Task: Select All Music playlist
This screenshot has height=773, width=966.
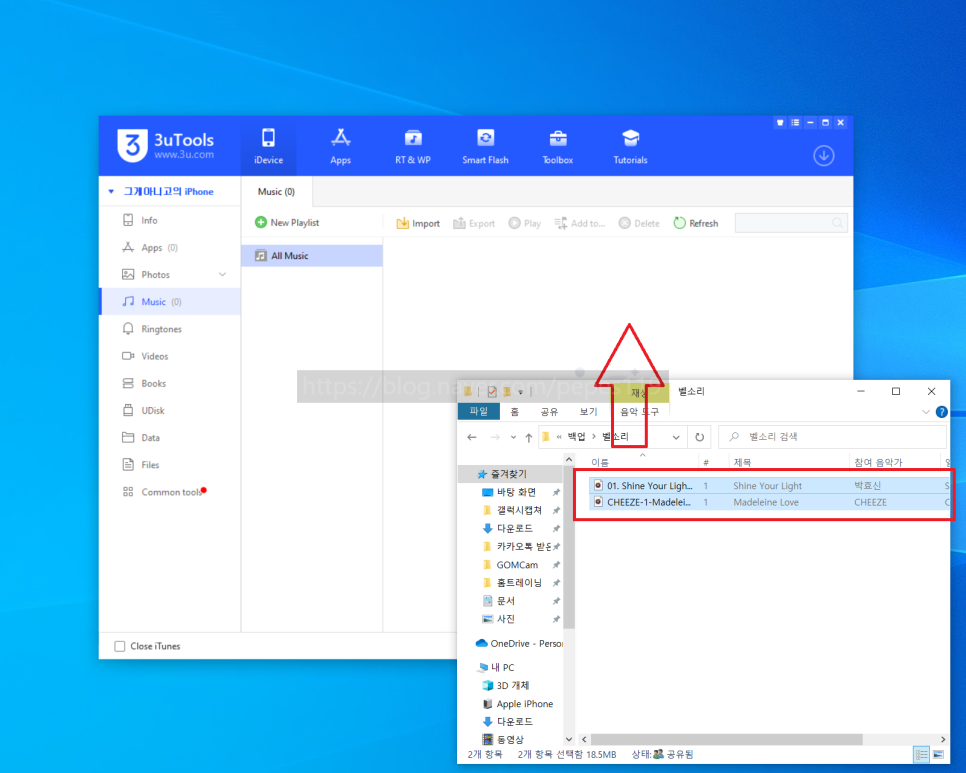Action: [312, 256]
